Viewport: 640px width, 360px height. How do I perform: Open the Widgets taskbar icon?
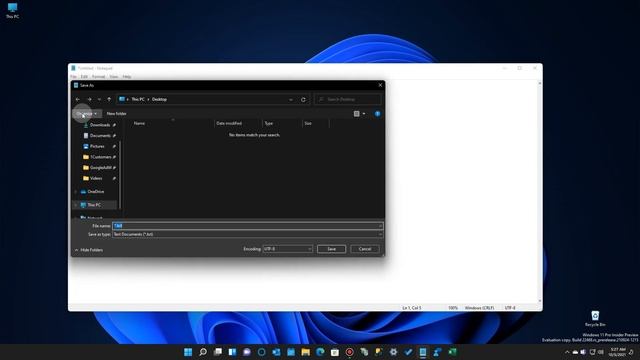point(232,352)
